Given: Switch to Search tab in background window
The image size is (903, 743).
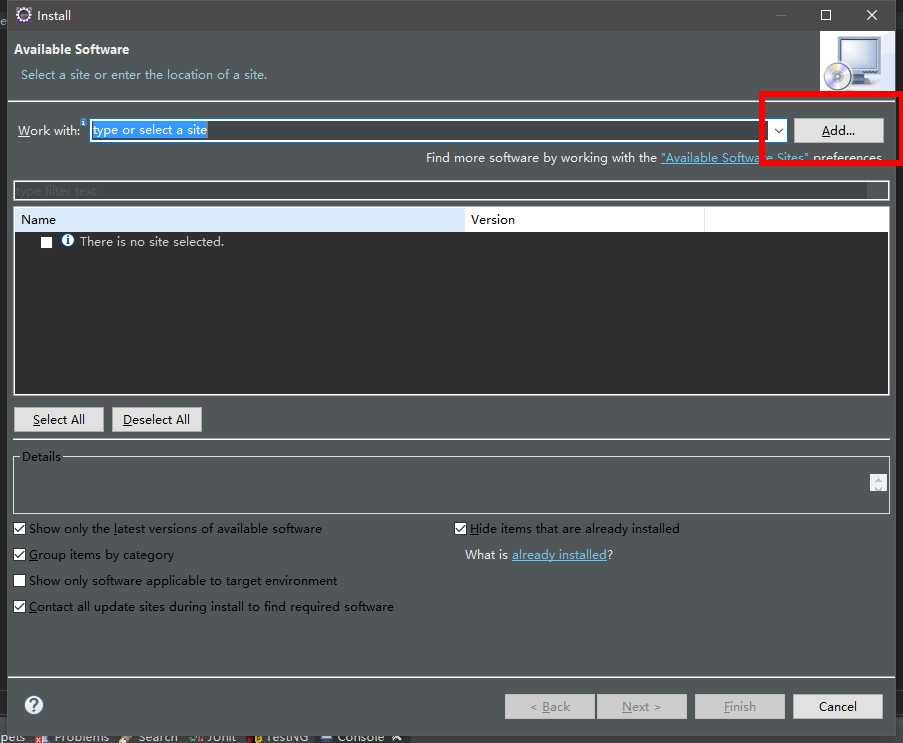Looking at the screenshot, I should click(x=149, y=737).
